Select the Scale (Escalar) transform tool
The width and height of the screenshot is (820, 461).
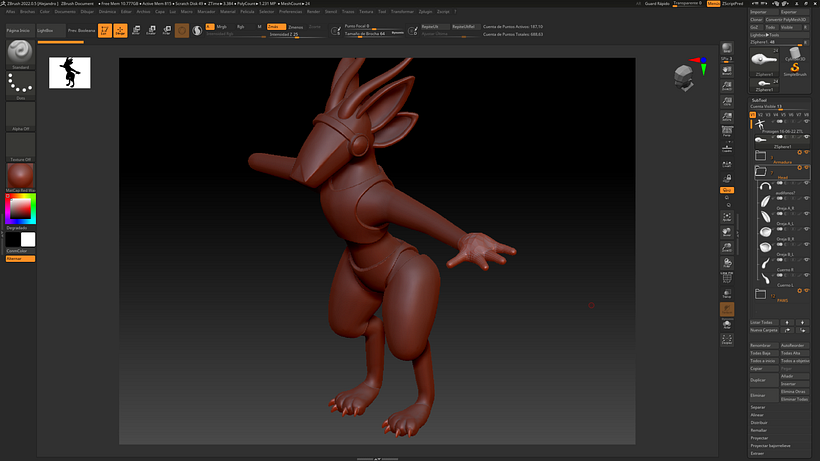(151, 30)
